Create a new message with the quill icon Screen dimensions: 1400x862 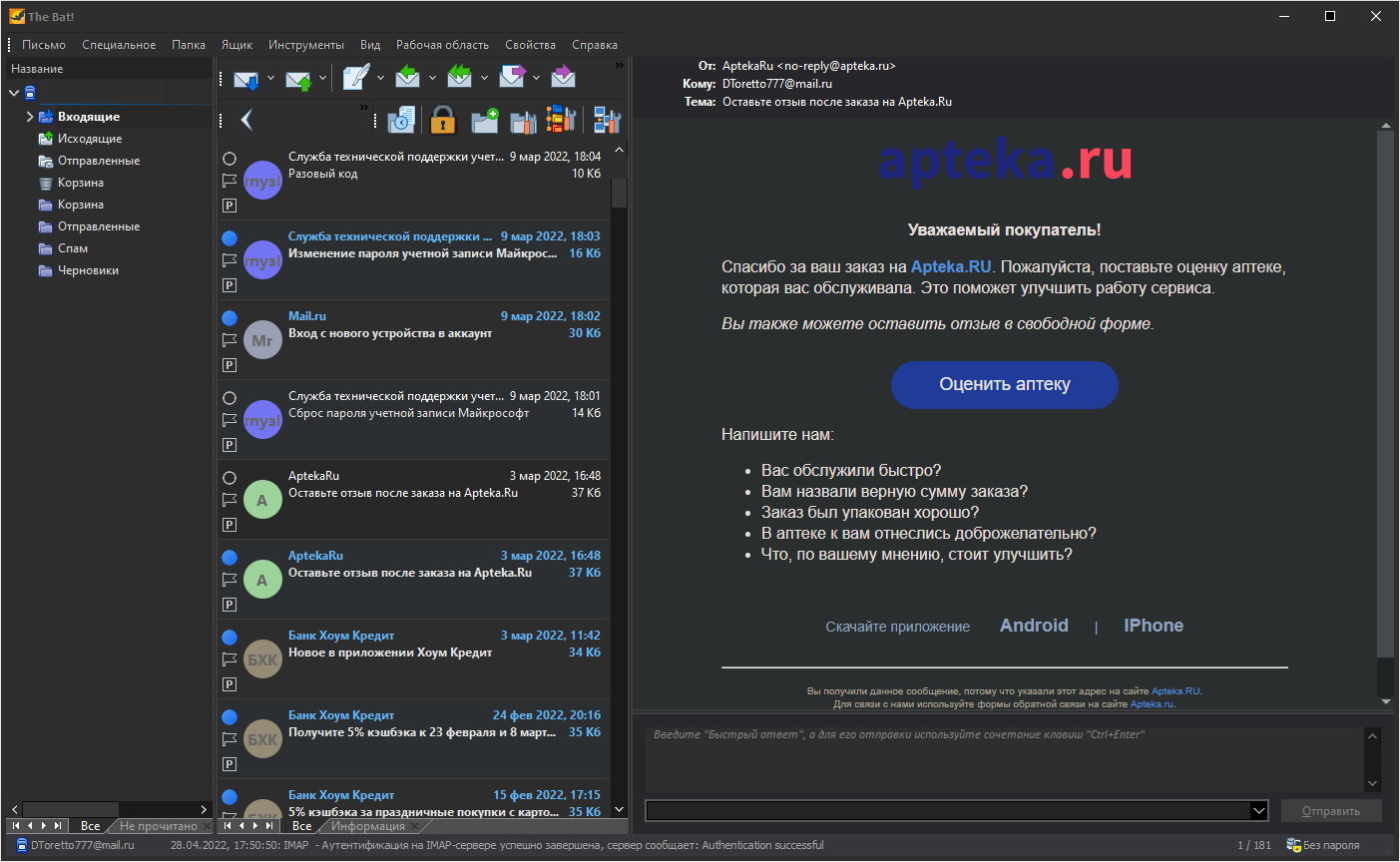point(356,77)
